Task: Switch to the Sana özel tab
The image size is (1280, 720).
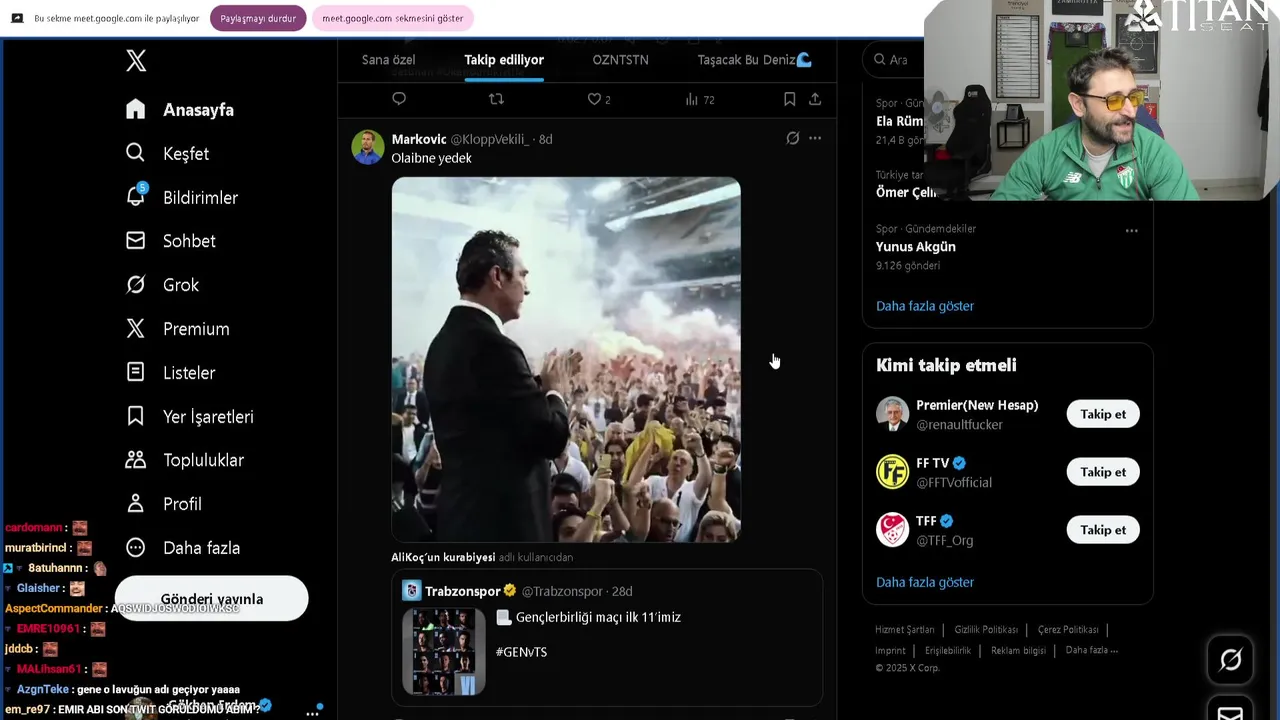Action: click(x=388, y=60)
